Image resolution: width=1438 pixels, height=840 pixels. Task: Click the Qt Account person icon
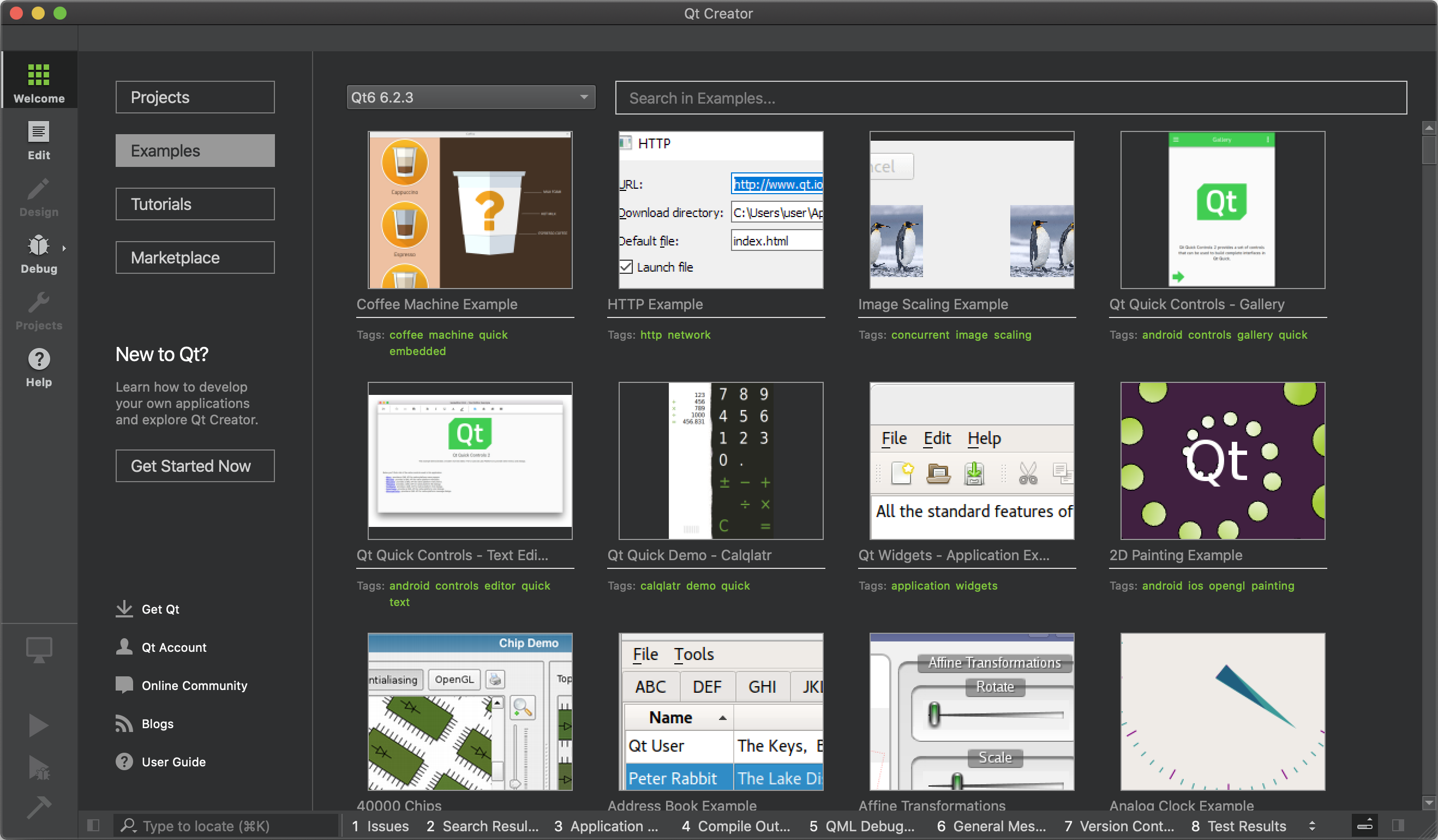tap(124, 646)
